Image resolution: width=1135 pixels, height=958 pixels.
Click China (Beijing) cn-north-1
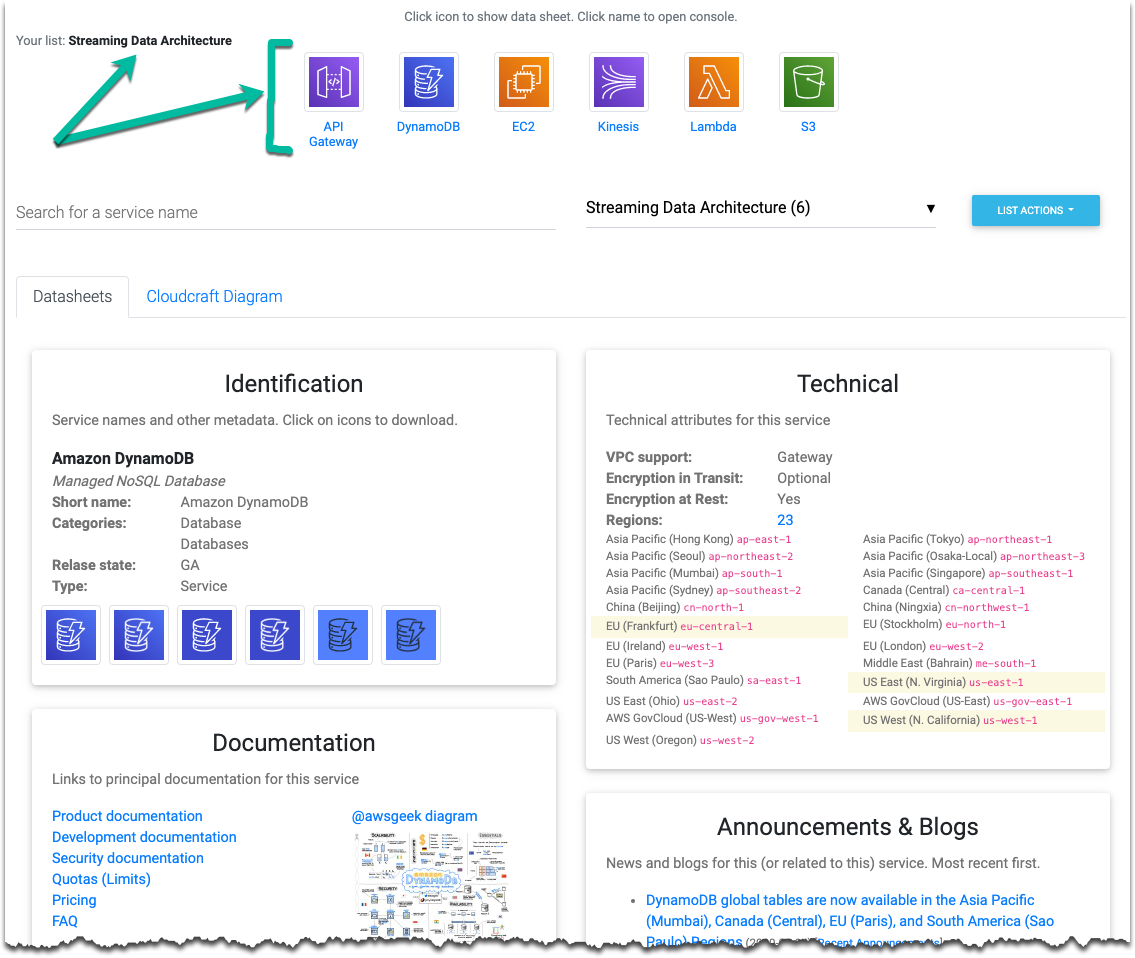pyautogui.click(x=675, y=608)
